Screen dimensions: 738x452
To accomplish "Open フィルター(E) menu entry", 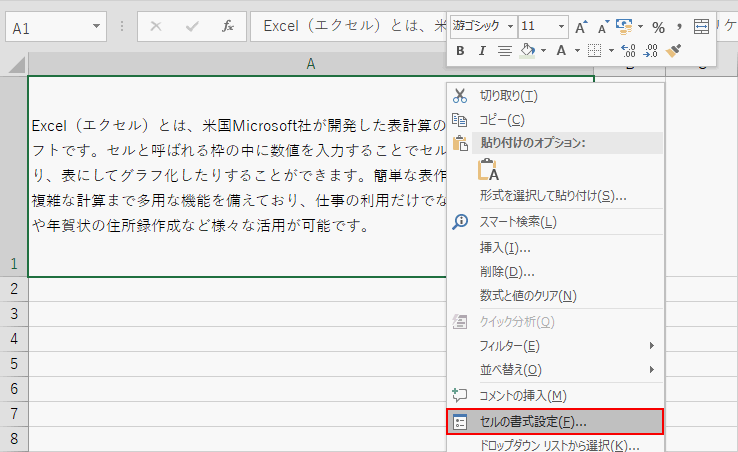I will [x=555, y=346].
